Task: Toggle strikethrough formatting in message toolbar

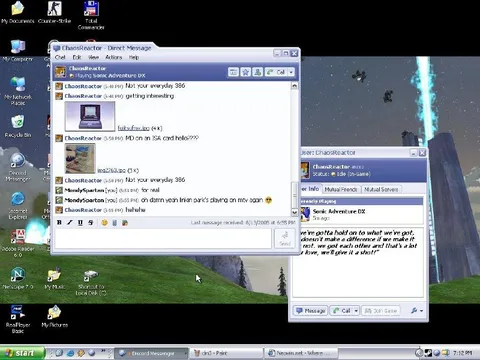Action: [x=91, y=222]
